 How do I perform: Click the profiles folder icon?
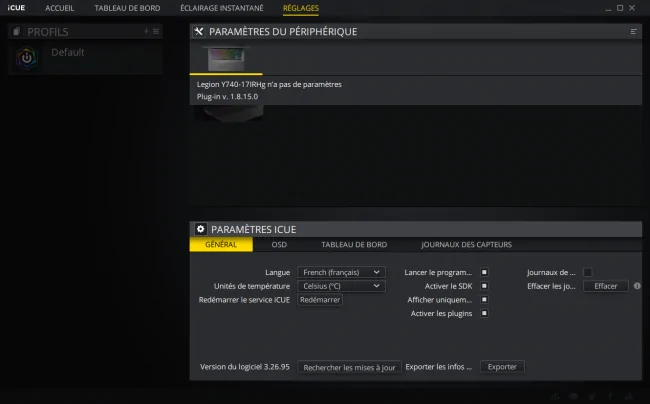tap(17, 31)
